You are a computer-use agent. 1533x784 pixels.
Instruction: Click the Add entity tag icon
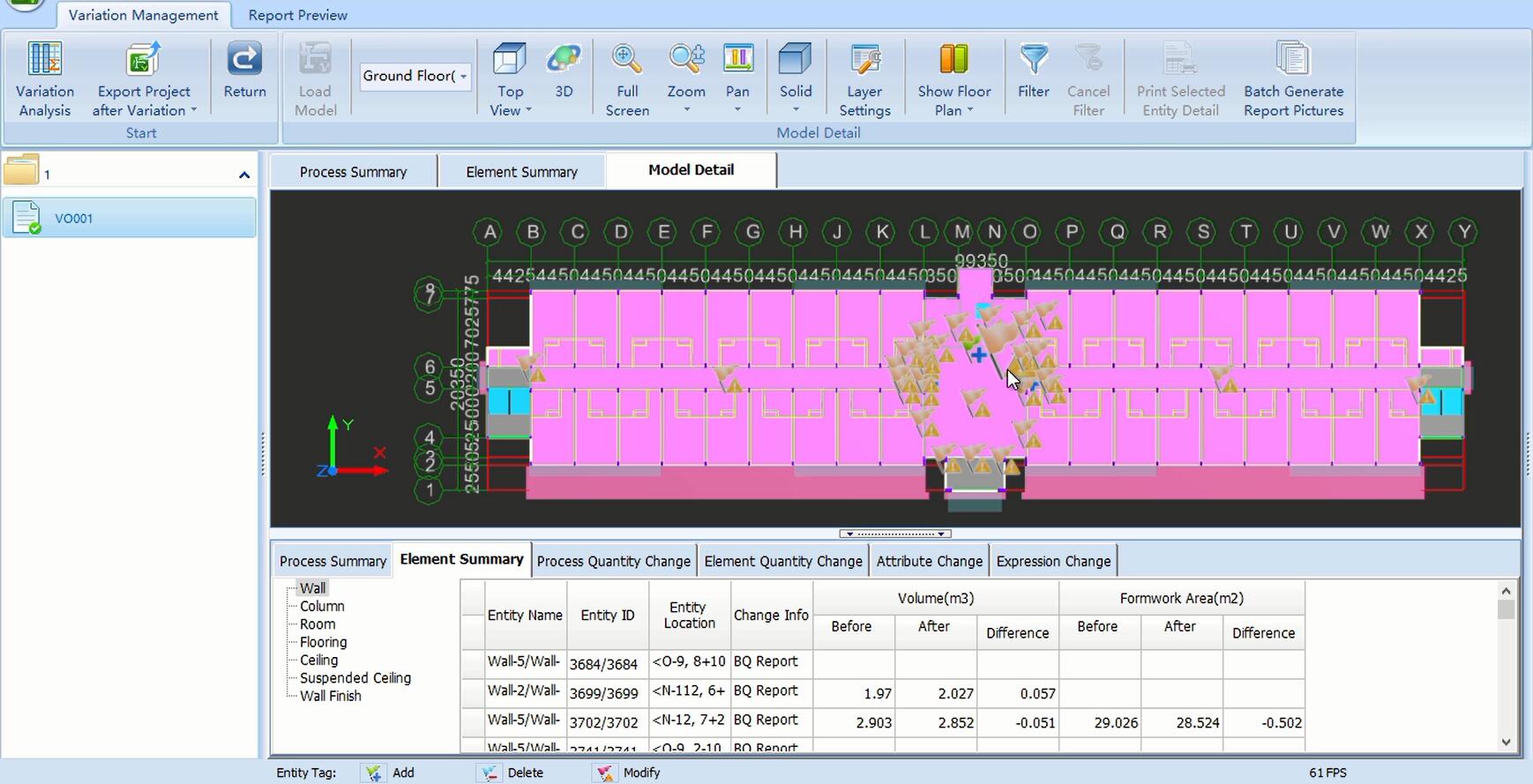[375, 773]
